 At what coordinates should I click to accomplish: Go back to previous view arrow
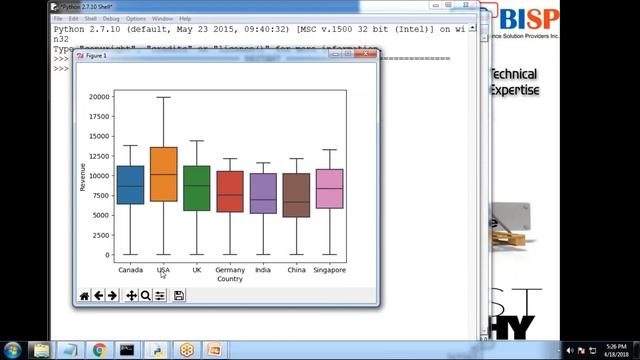click(98, 296)
